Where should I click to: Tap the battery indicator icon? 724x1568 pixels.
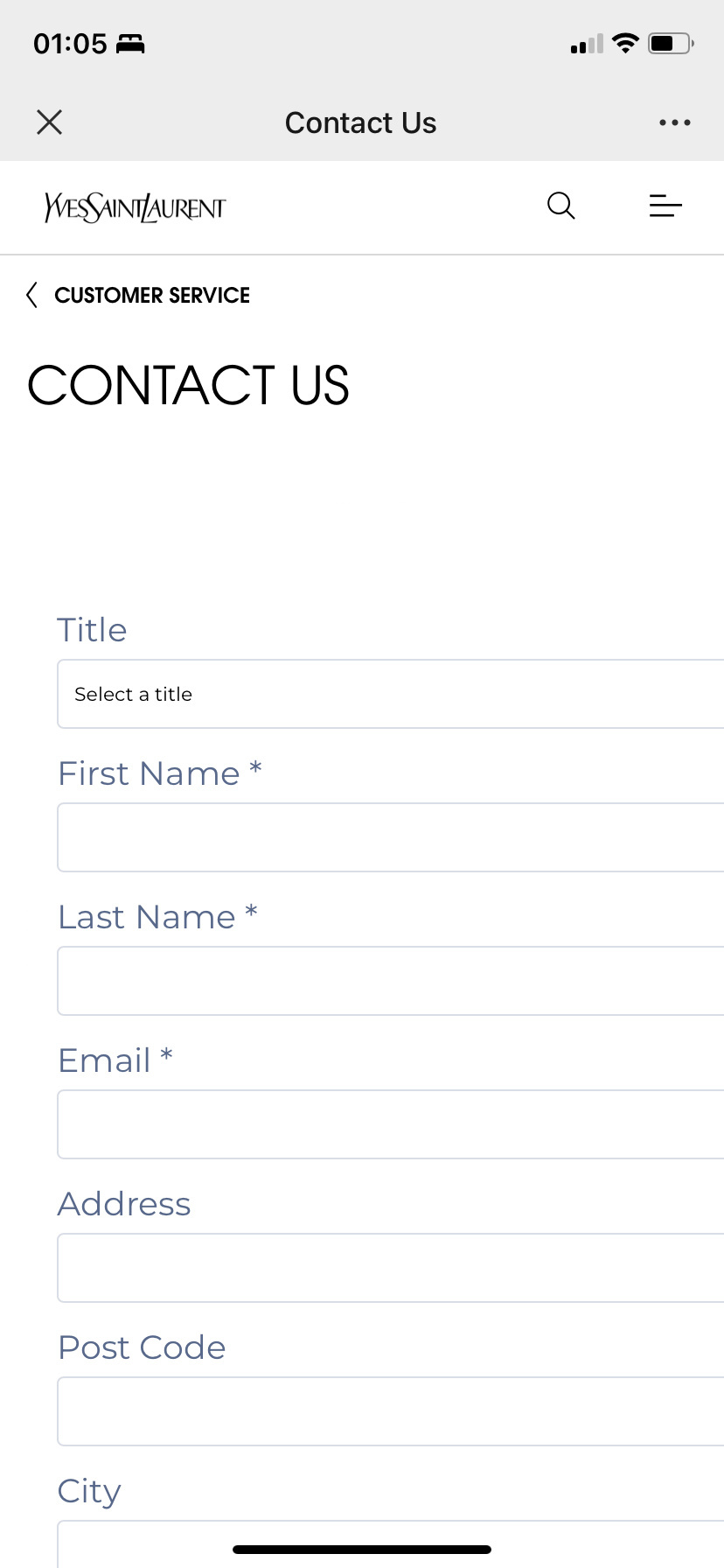671,43
